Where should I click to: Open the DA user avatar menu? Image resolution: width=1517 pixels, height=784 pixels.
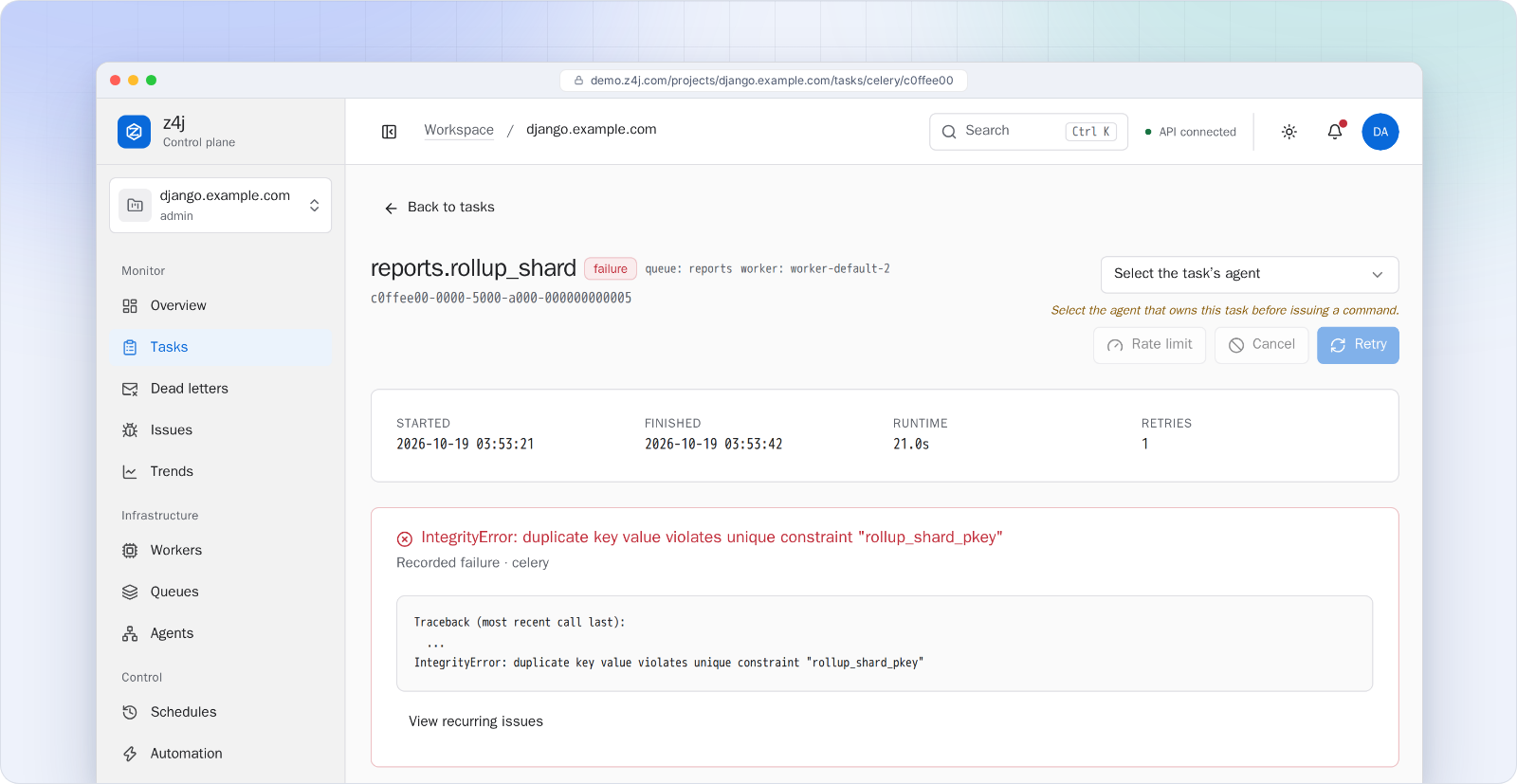1380,132
